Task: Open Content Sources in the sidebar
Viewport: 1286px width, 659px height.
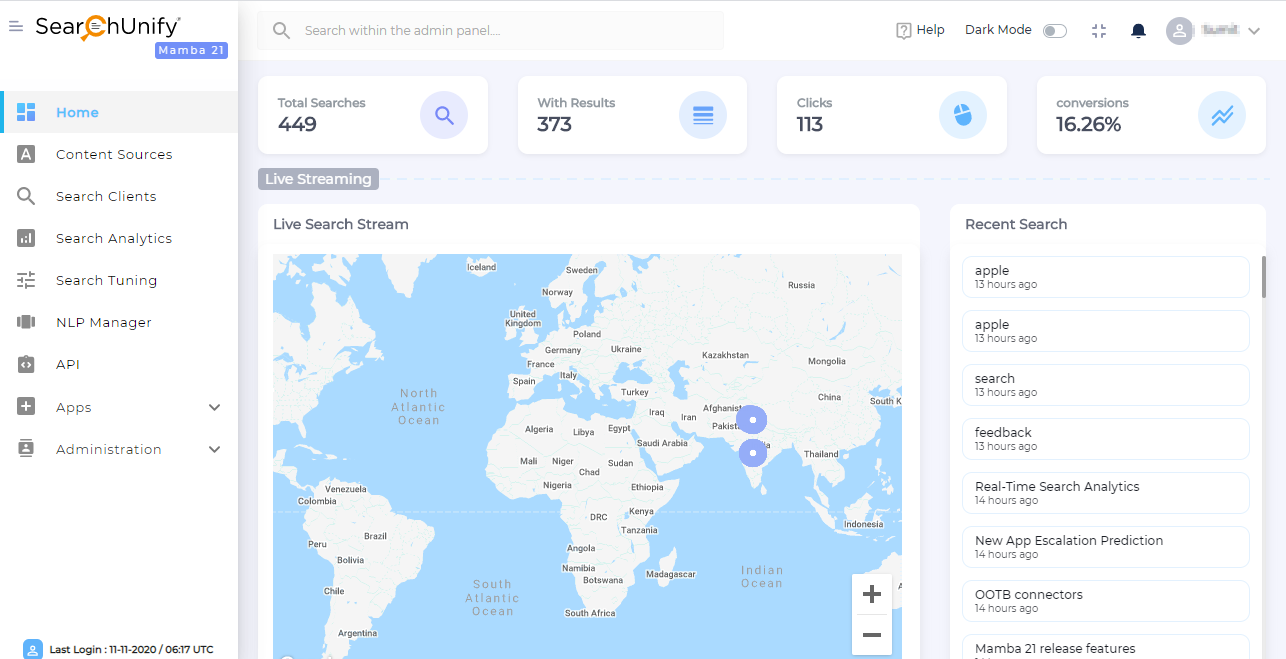Action: [114, 154]
